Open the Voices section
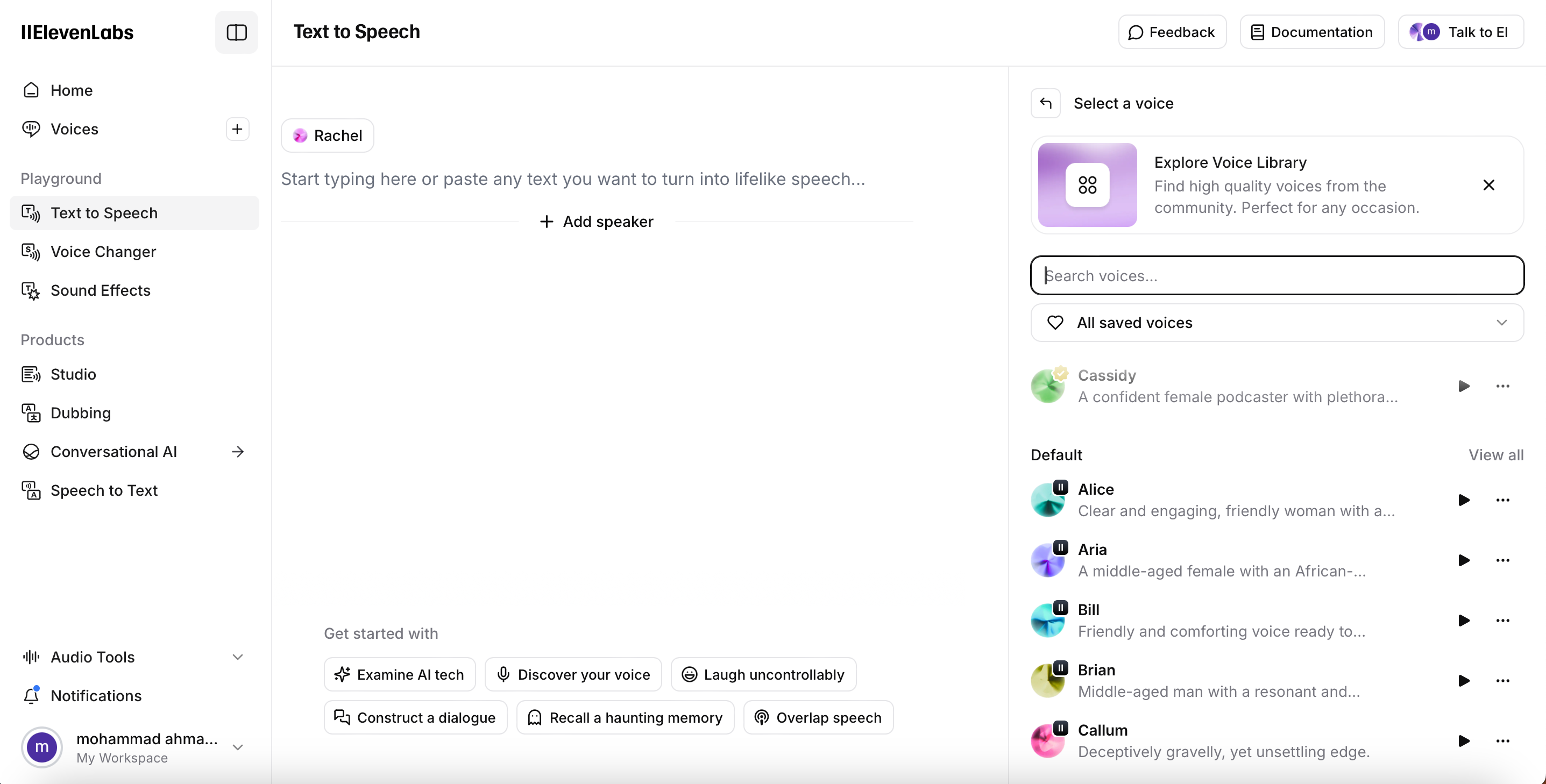This screenshot has height=784, width=1546. pyautogui.click(x=114, y=129)
